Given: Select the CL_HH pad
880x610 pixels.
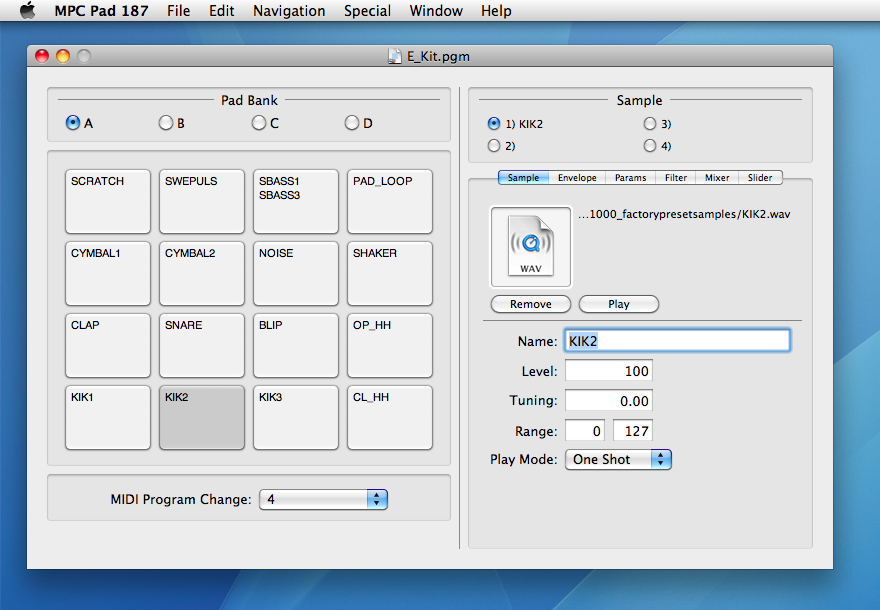Looking at the screenshot, I should [390, 417].
